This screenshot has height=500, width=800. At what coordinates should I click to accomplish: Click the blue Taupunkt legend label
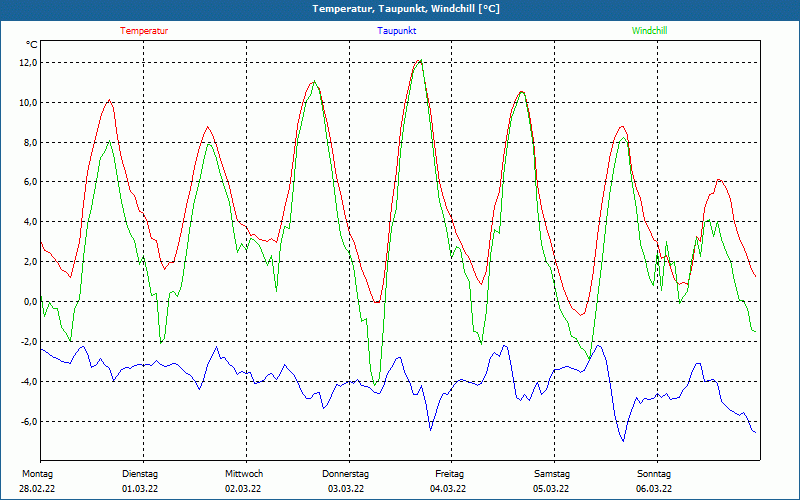click(x=396, y=31)
